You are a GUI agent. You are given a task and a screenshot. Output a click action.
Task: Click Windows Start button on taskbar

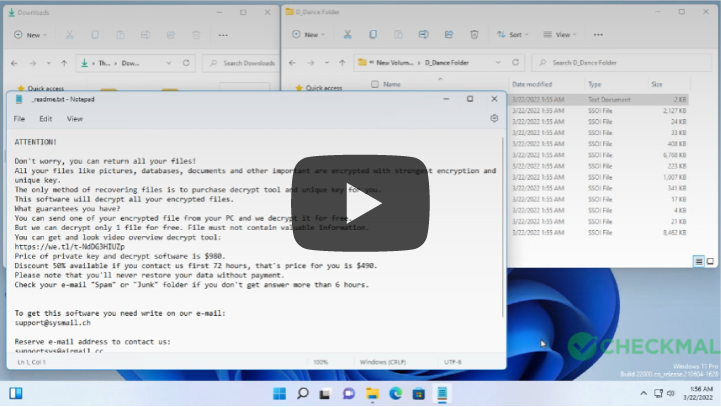(279, 392)
